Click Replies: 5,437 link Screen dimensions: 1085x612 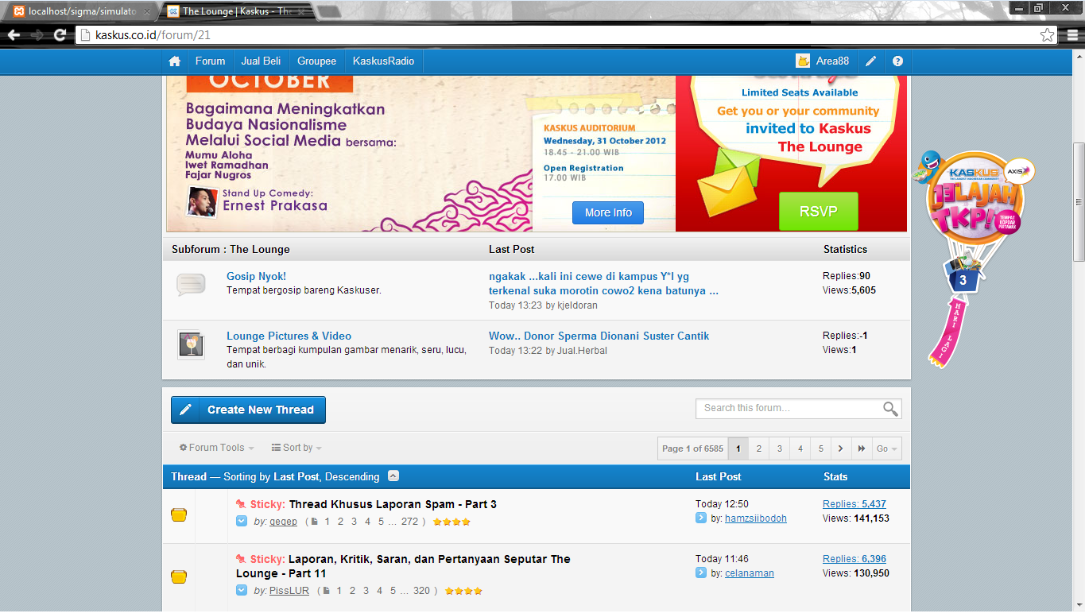coord(854,504)
